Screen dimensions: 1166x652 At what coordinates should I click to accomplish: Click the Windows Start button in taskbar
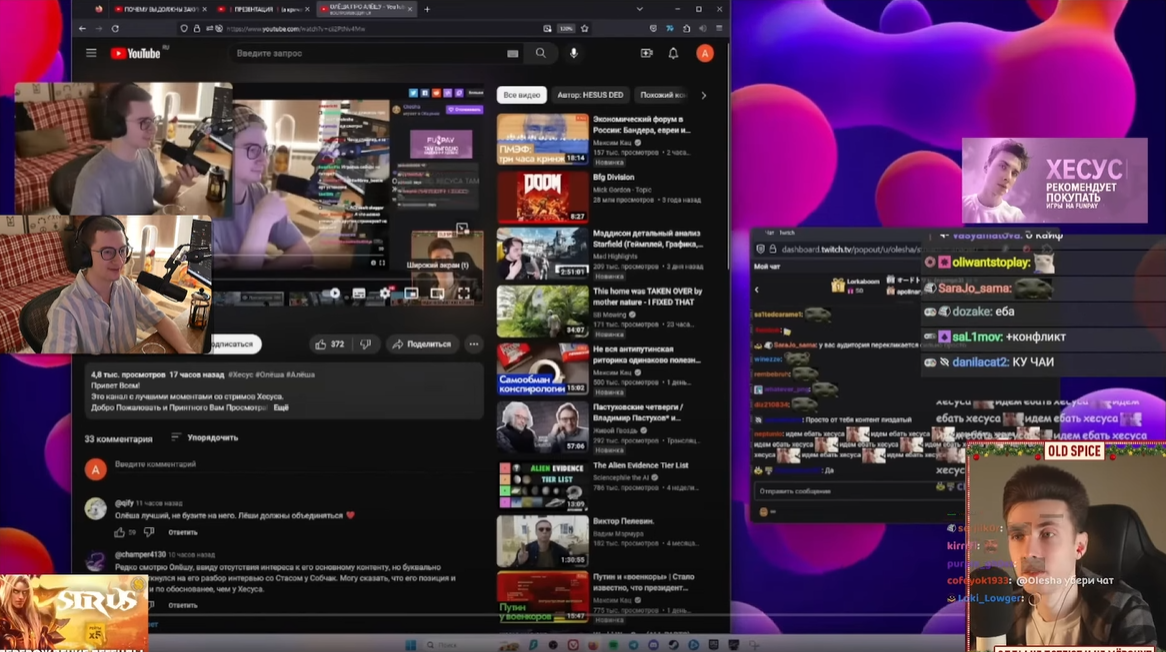click(x=410, y=645)
